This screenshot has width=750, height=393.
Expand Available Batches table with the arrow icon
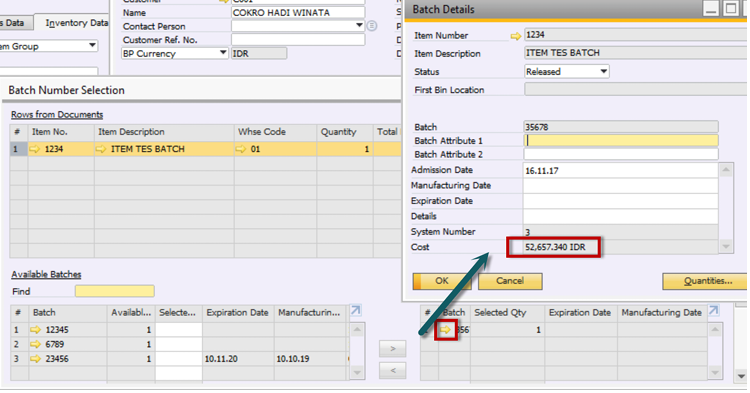pos(355,311)
